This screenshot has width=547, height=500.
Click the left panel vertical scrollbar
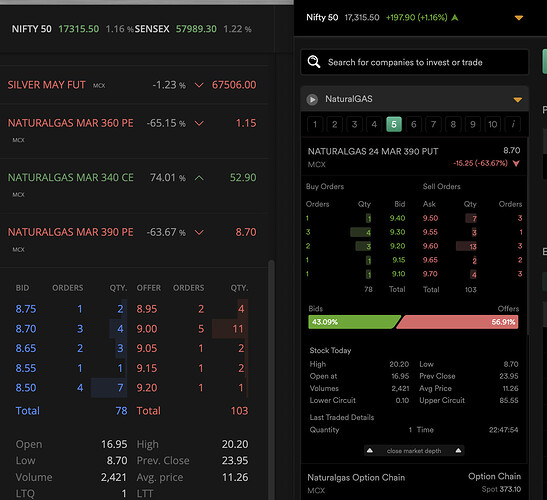(271, 380)
